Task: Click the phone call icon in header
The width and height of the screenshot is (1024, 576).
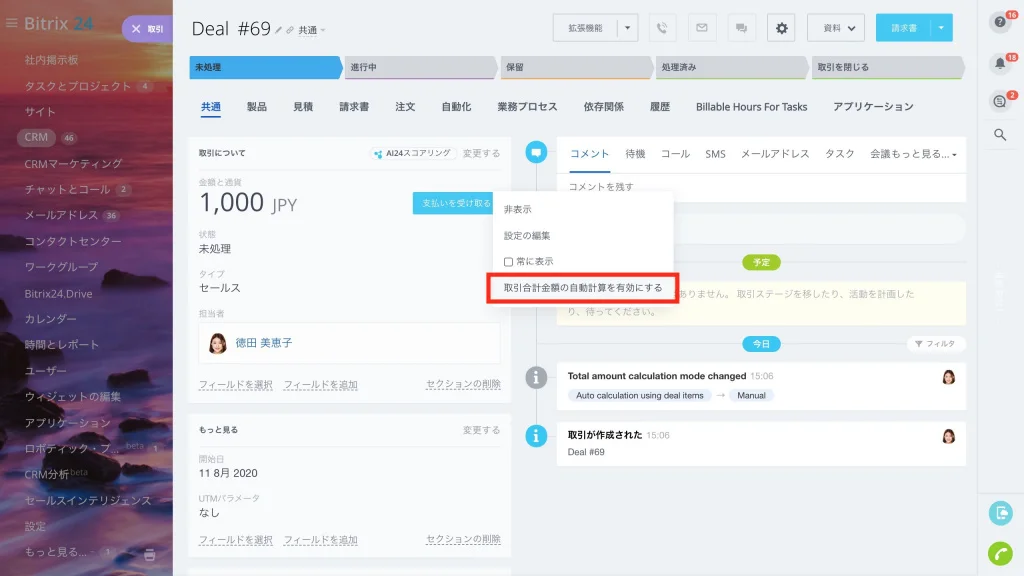Action: pos(662,28)
